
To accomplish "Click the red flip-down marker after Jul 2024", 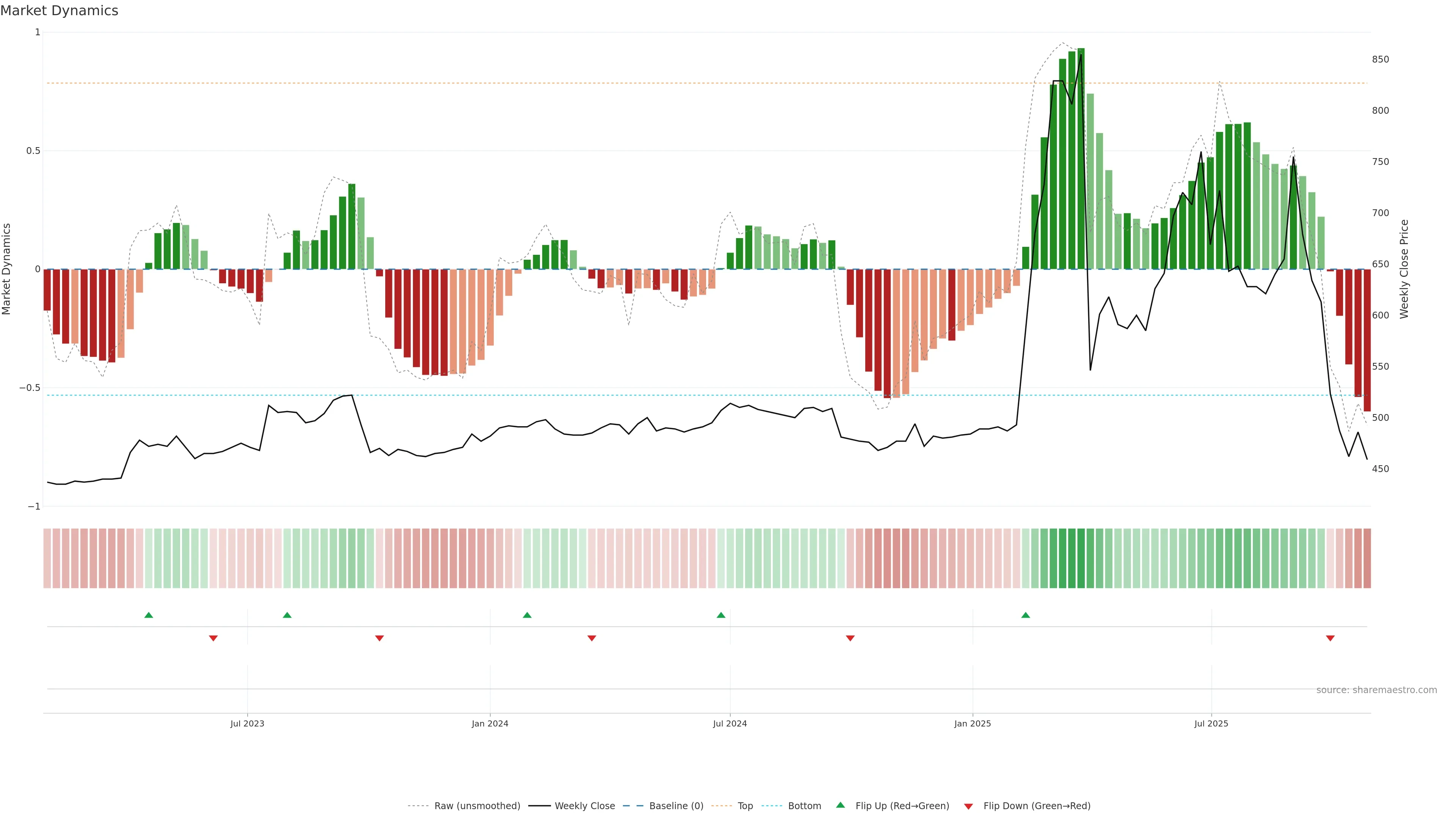I will pyautogui.click(x=850, y=638).
